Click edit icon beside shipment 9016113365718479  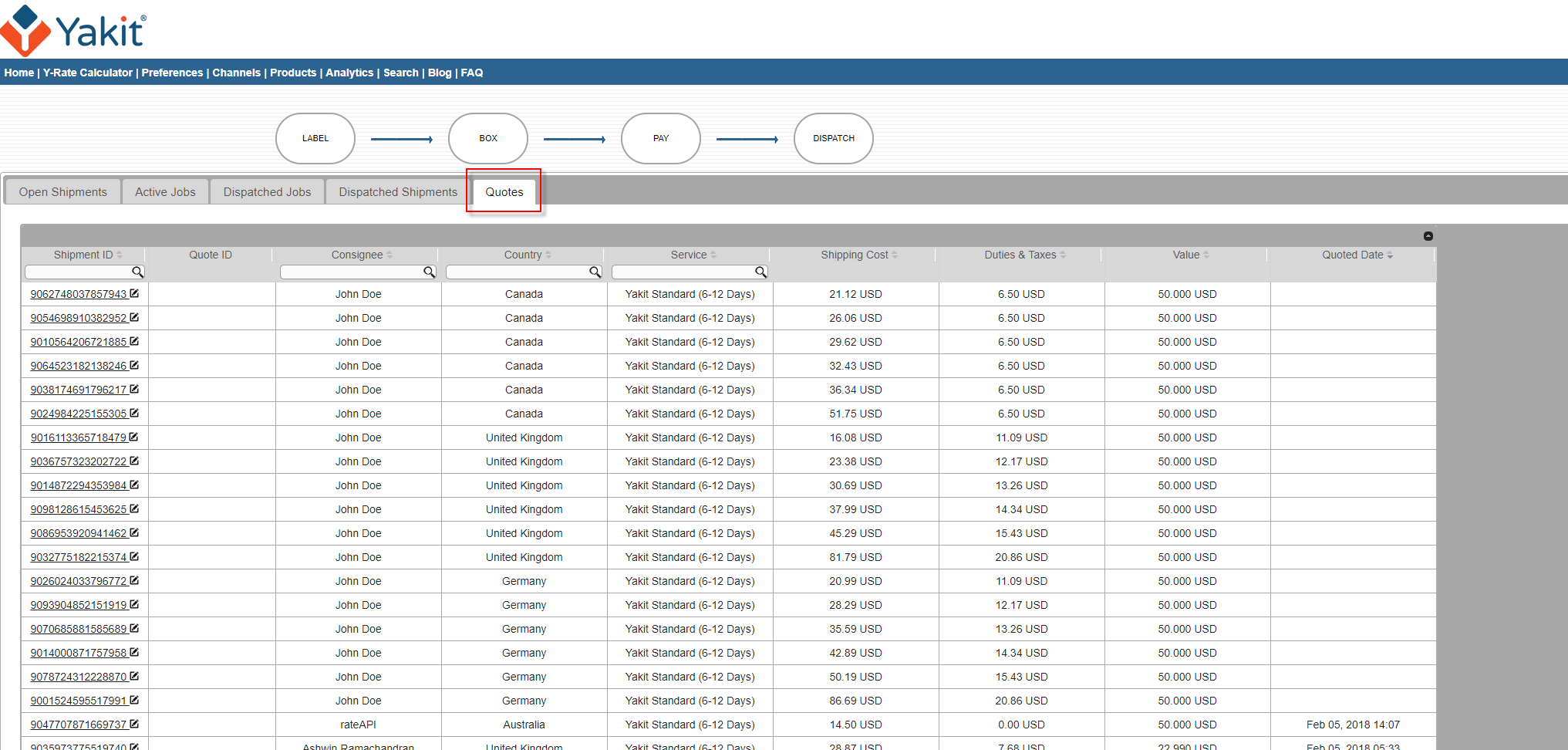point(133,437)
